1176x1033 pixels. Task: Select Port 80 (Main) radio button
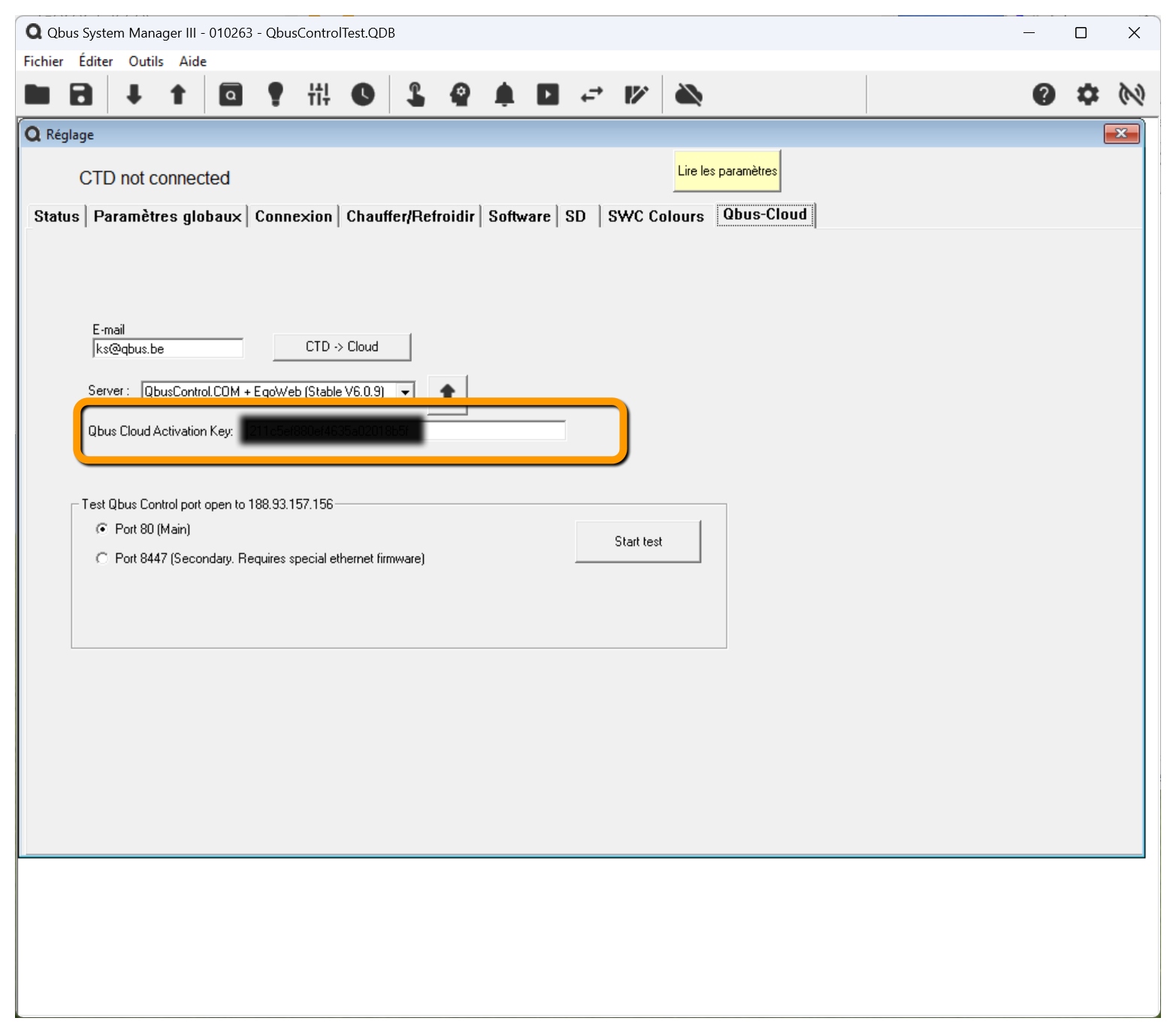(102, 529)
